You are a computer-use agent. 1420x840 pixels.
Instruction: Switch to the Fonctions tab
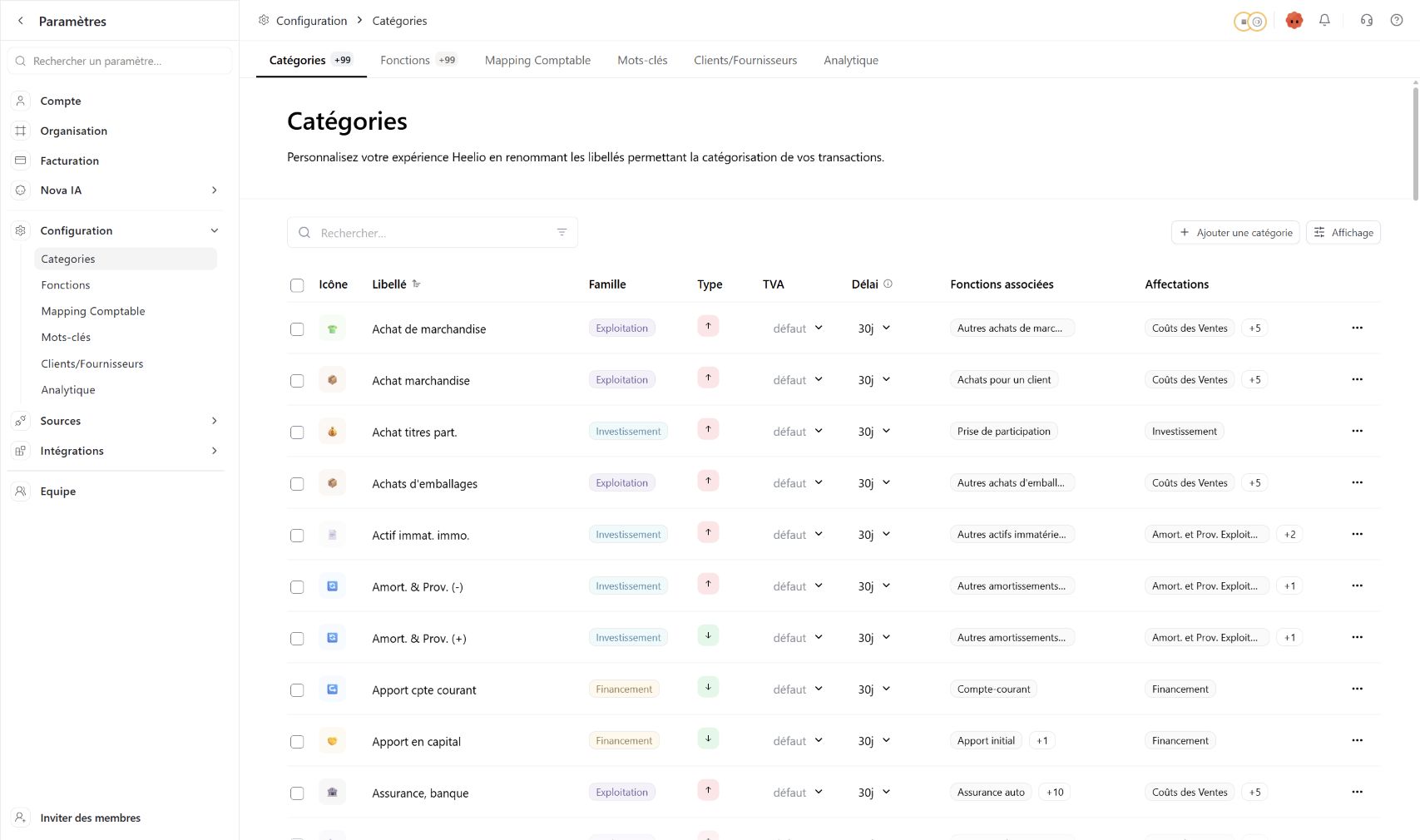(x=418, y=60)
